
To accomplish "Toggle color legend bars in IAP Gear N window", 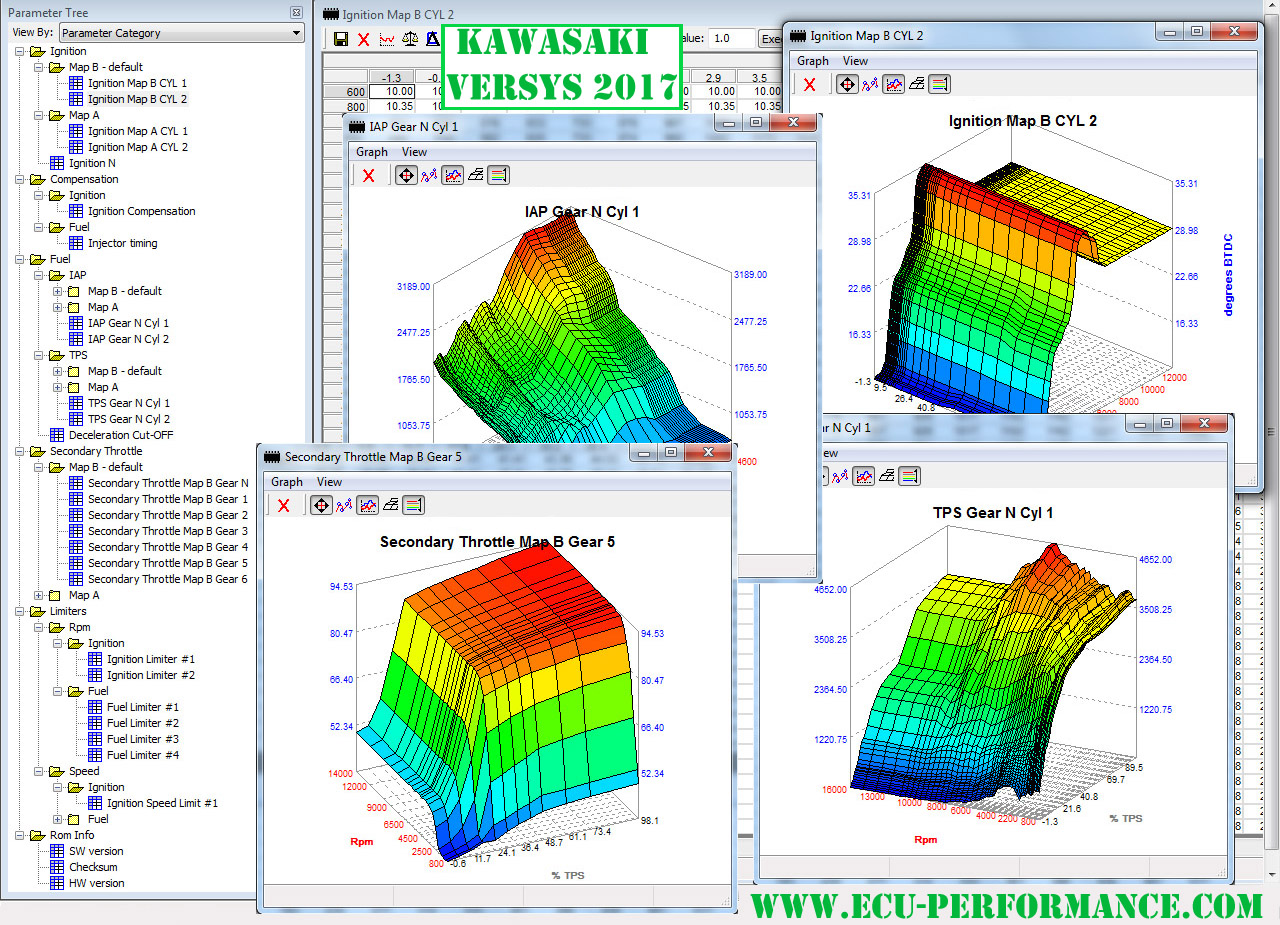I will tap(499, 175).
